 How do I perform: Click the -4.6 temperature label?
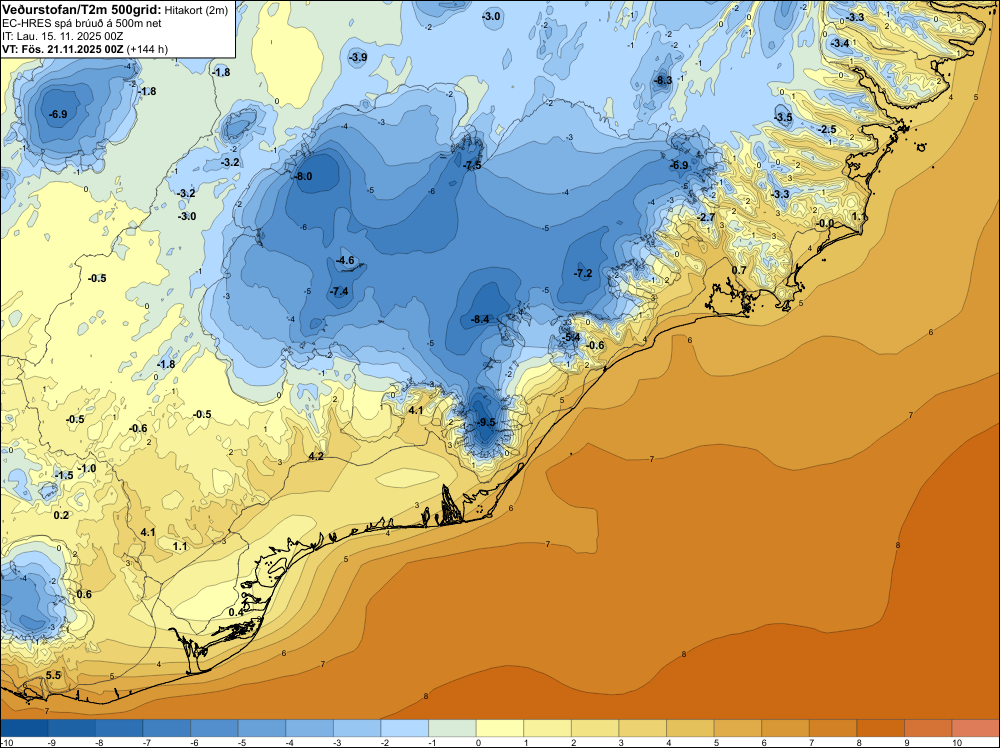344,260
